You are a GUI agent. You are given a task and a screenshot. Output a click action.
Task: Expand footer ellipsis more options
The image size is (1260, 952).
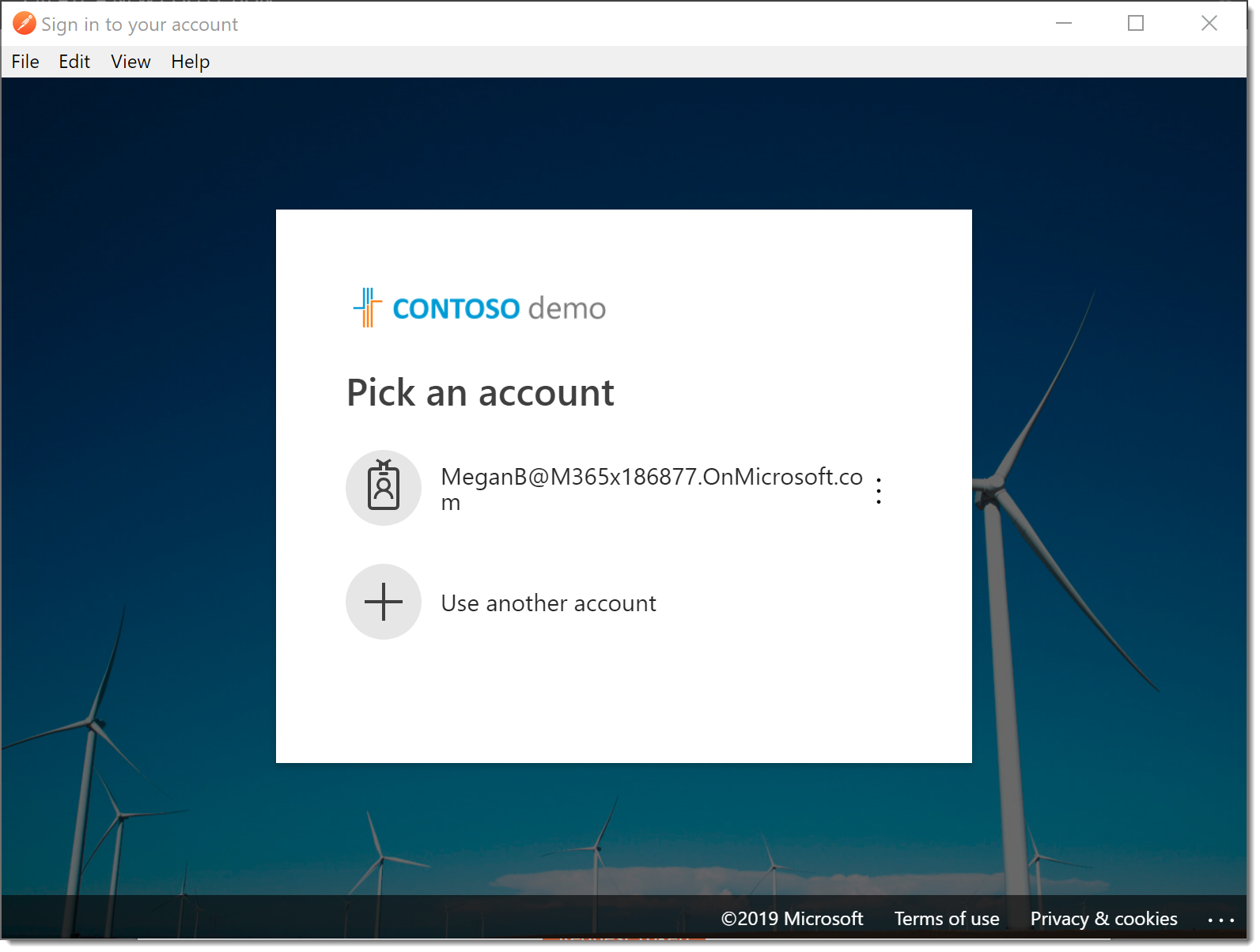(1221, 920)
